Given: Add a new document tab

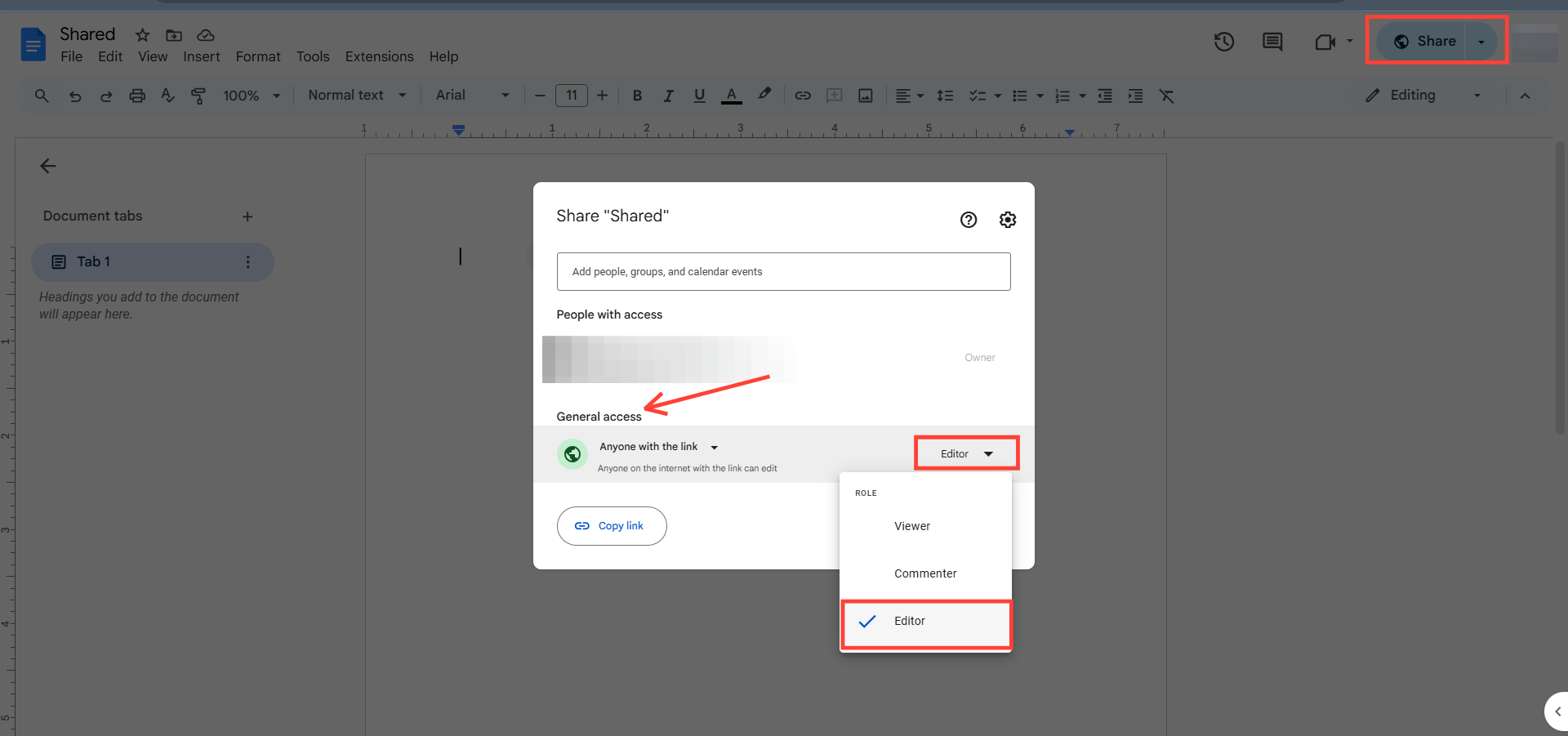Looking at the screenshot, I should 247,216.
